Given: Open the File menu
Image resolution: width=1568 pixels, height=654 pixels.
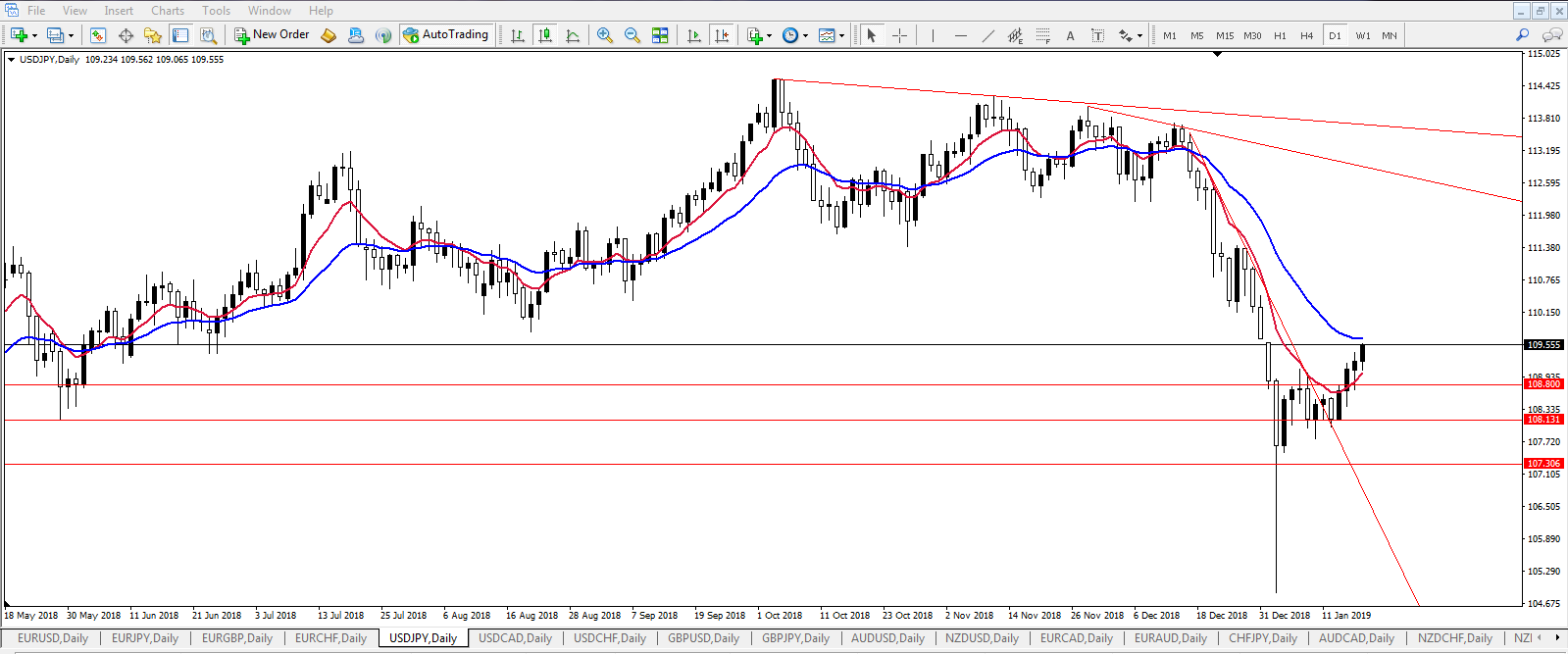Looking at the screenshot, I should [36, 11].
